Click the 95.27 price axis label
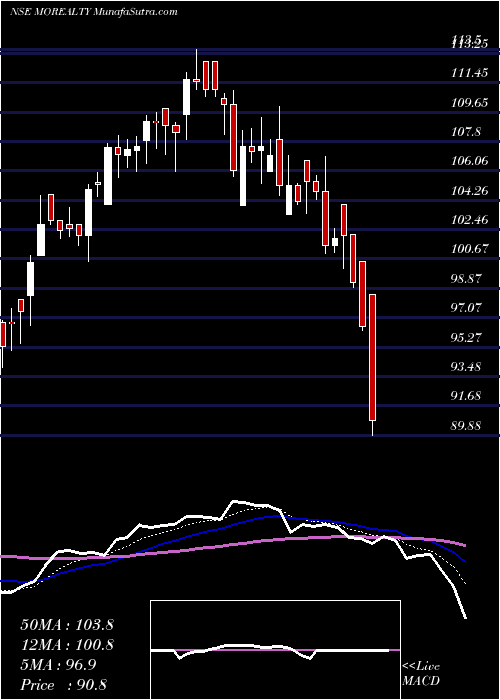 coord(466,338)
